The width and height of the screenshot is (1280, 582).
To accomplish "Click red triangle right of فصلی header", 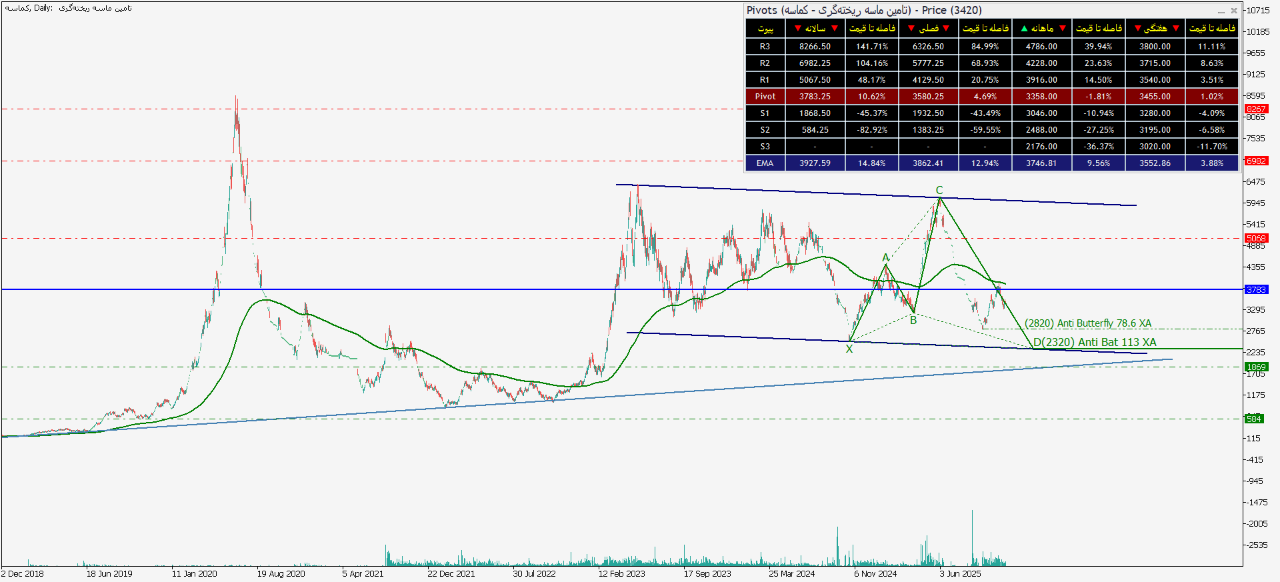I will click(947, 28).
